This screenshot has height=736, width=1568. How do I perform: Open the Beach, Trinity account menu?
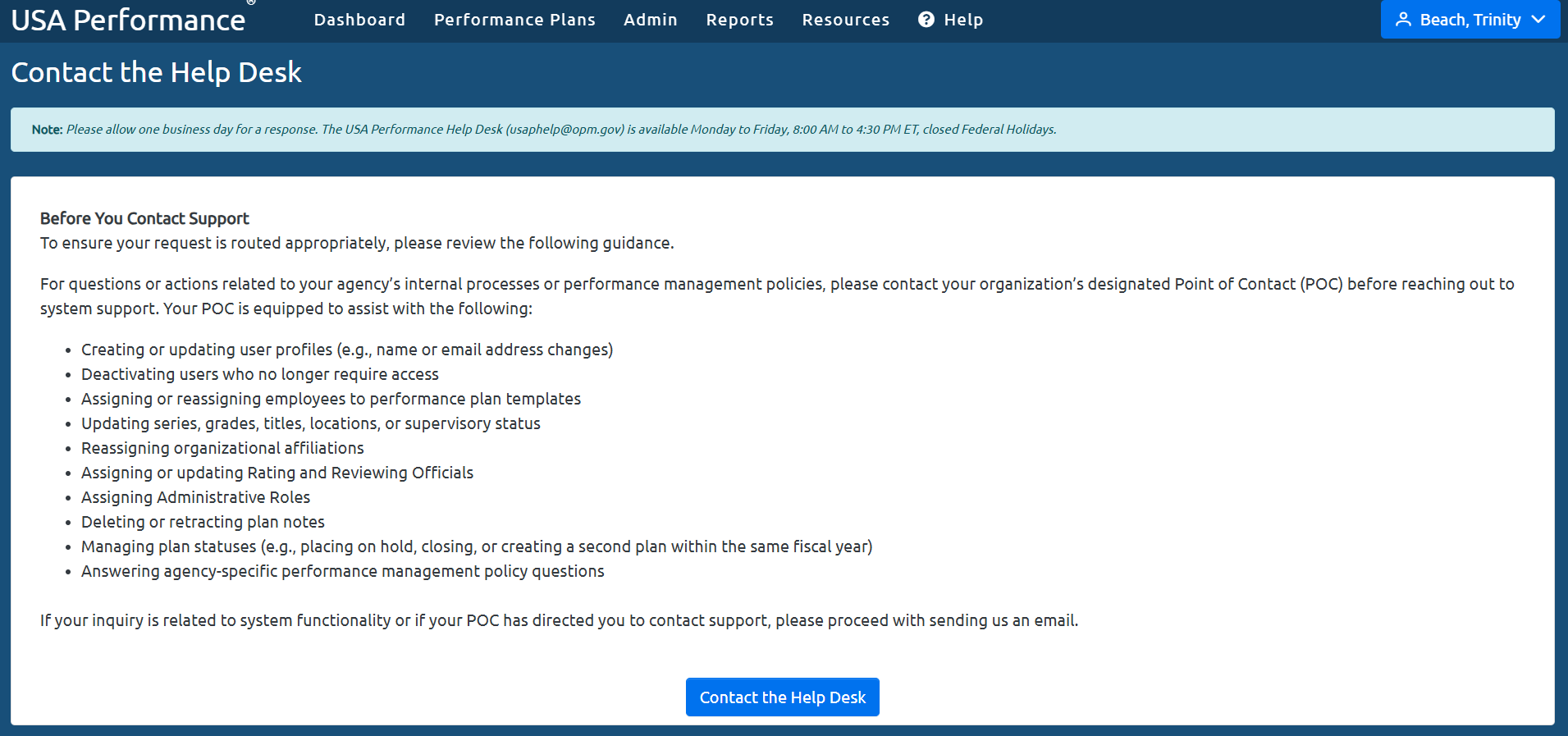(x=1470, y=20)
